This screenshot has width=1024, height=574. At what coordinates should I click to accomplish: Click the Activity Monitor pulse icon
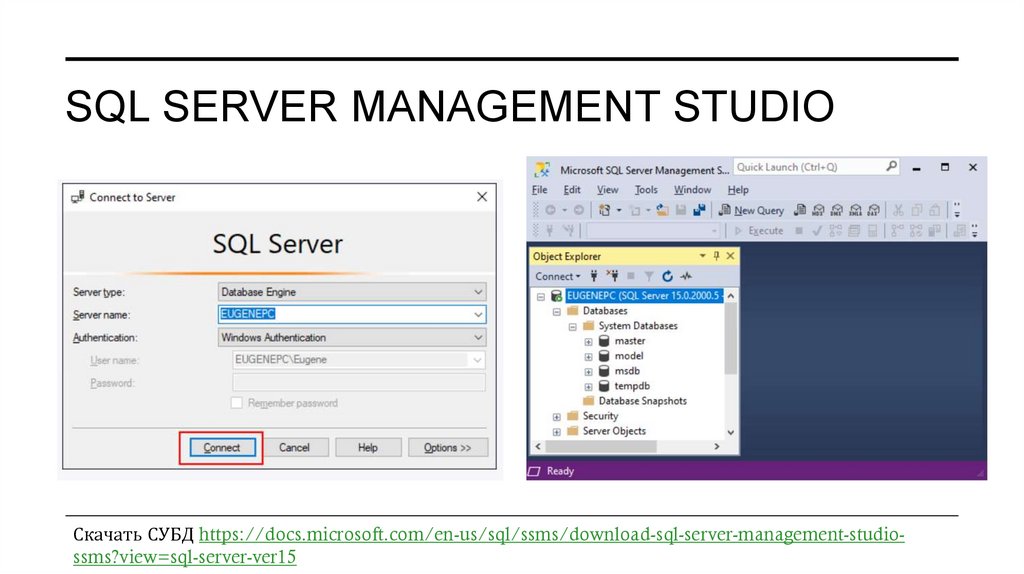click(686, 276)
